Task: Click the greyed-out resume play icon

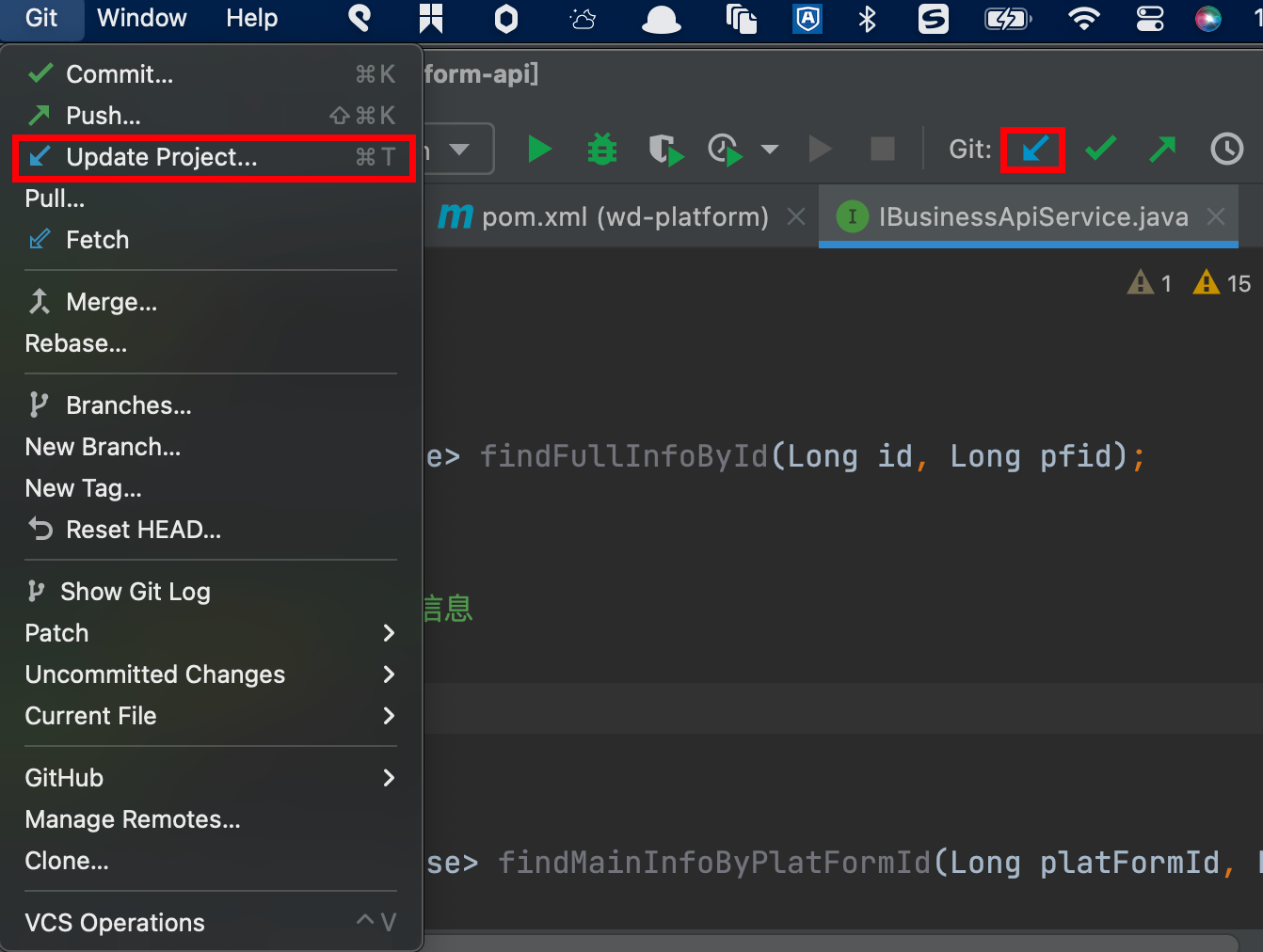Action: pos(821,149)
